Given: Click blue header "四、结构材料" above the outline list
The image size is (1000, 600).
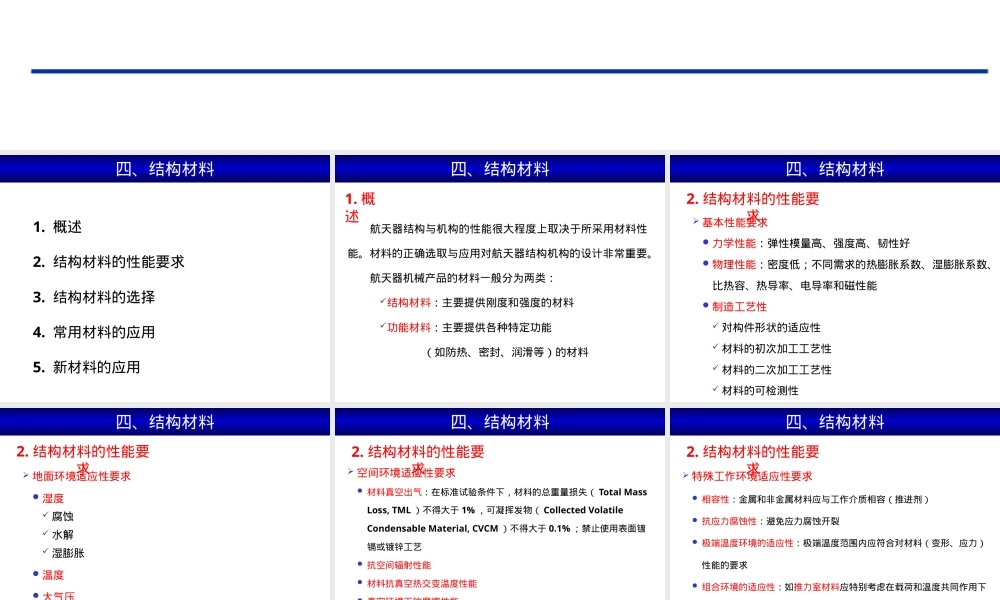Looking at the screenshot, I should point(165,169).
